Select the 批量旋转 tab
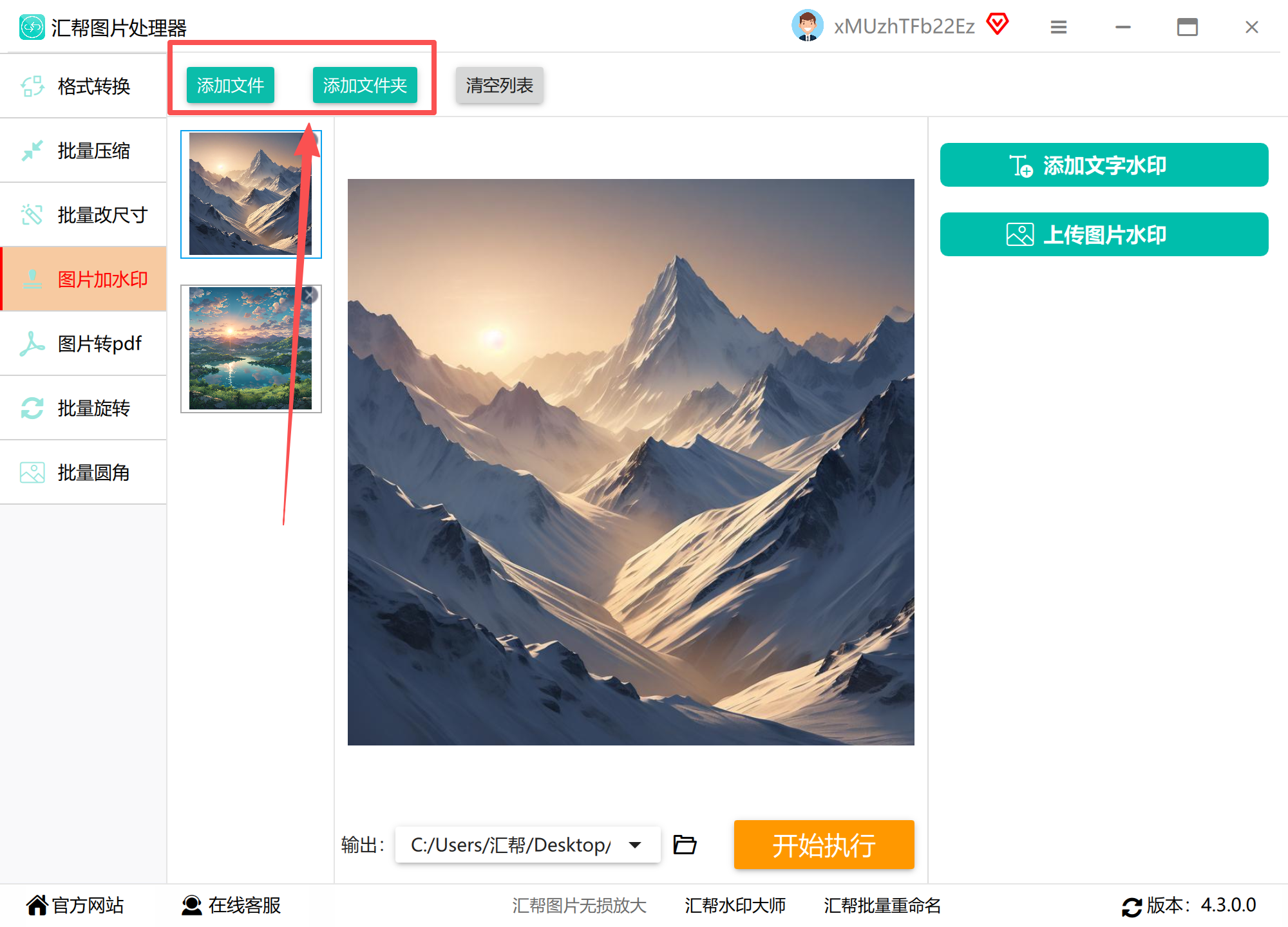 tap(84, 407)
